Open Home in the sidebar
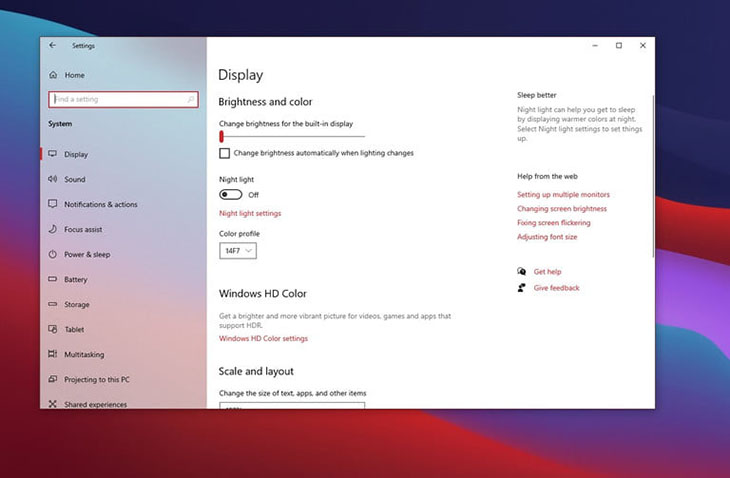 [x=74, y=75]
